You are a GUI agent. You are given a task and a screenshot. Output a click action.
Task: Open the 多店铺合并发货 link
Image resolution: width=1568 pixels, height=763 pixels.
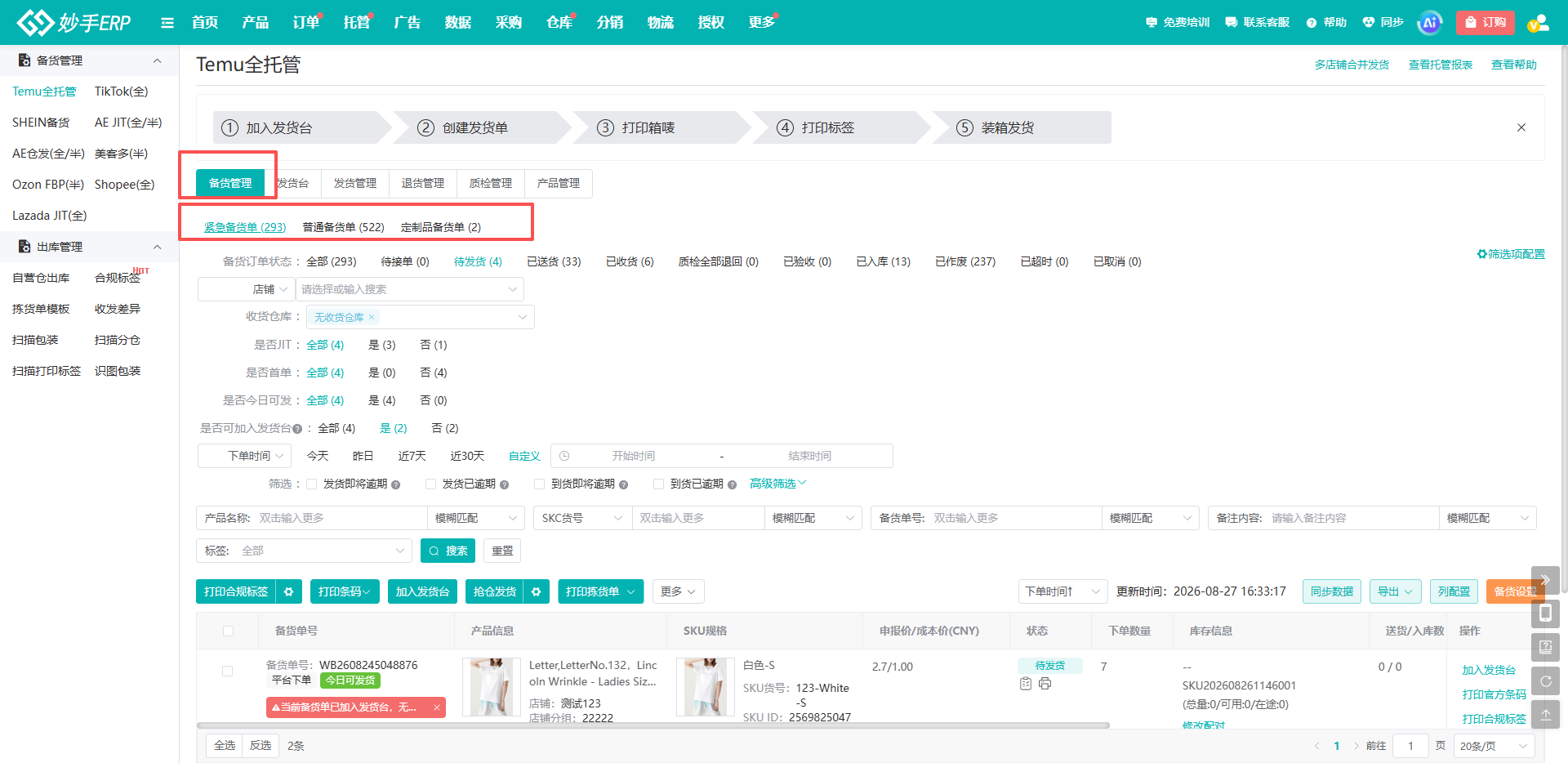(1352, 65)
